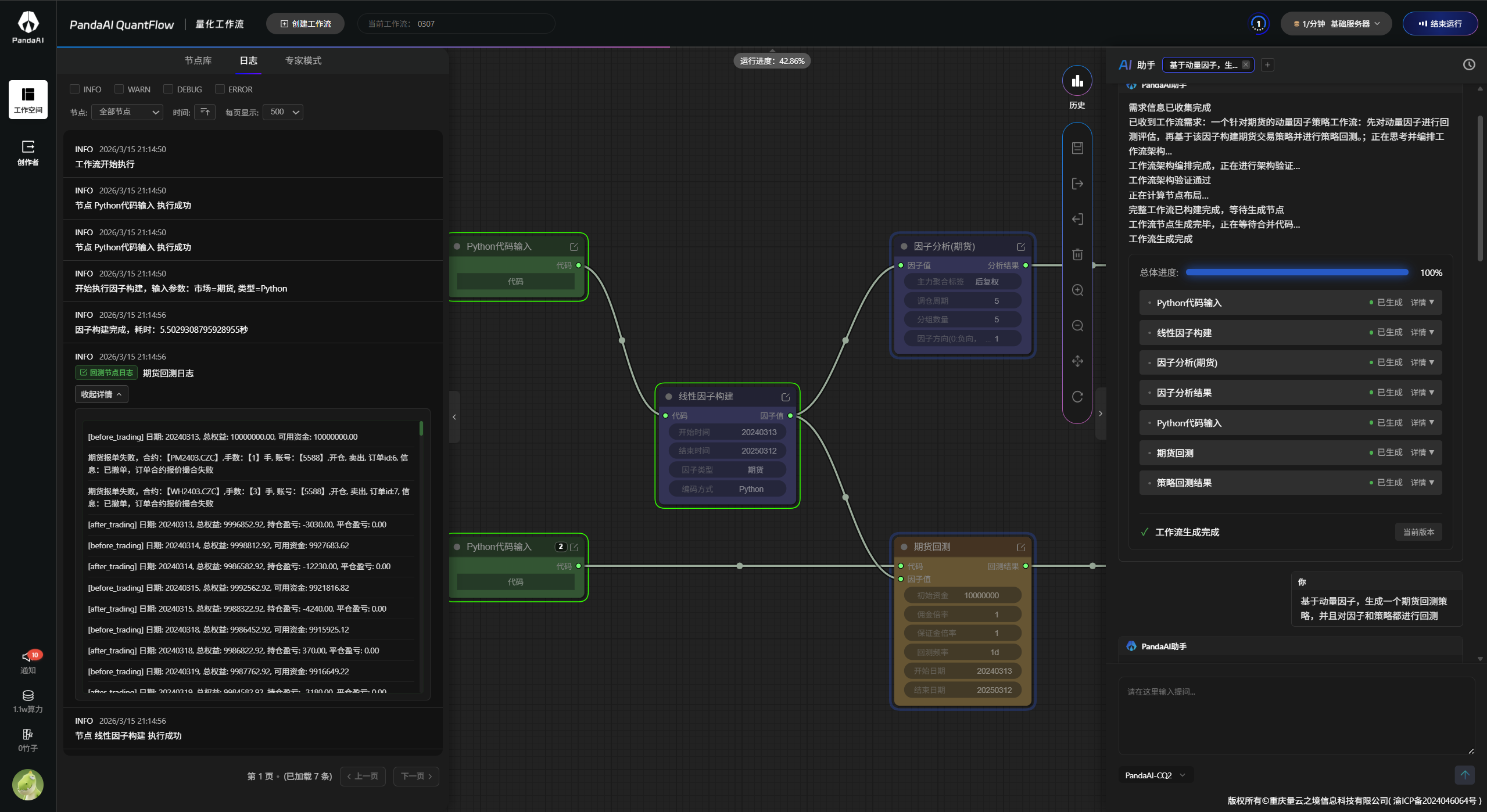
Task: Collapse the left log panel with arrow handle
Action: [454, 417]
